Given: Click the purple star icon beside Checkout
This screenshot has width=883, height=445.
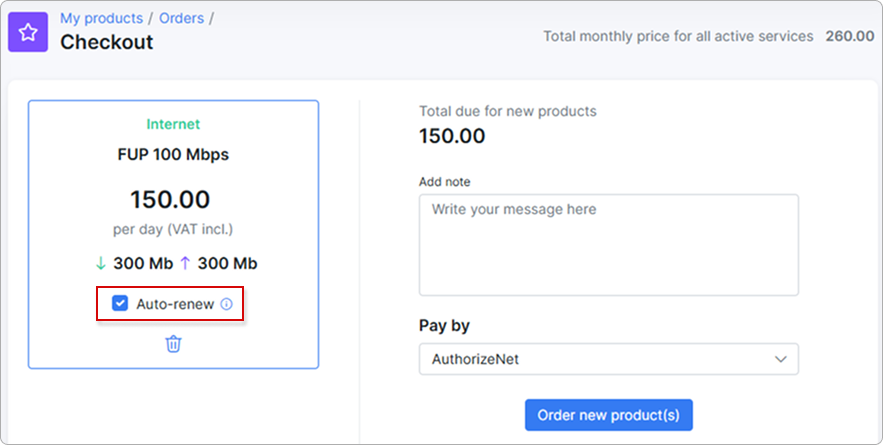Looking at the screenshot, I should tap(28, 32).
